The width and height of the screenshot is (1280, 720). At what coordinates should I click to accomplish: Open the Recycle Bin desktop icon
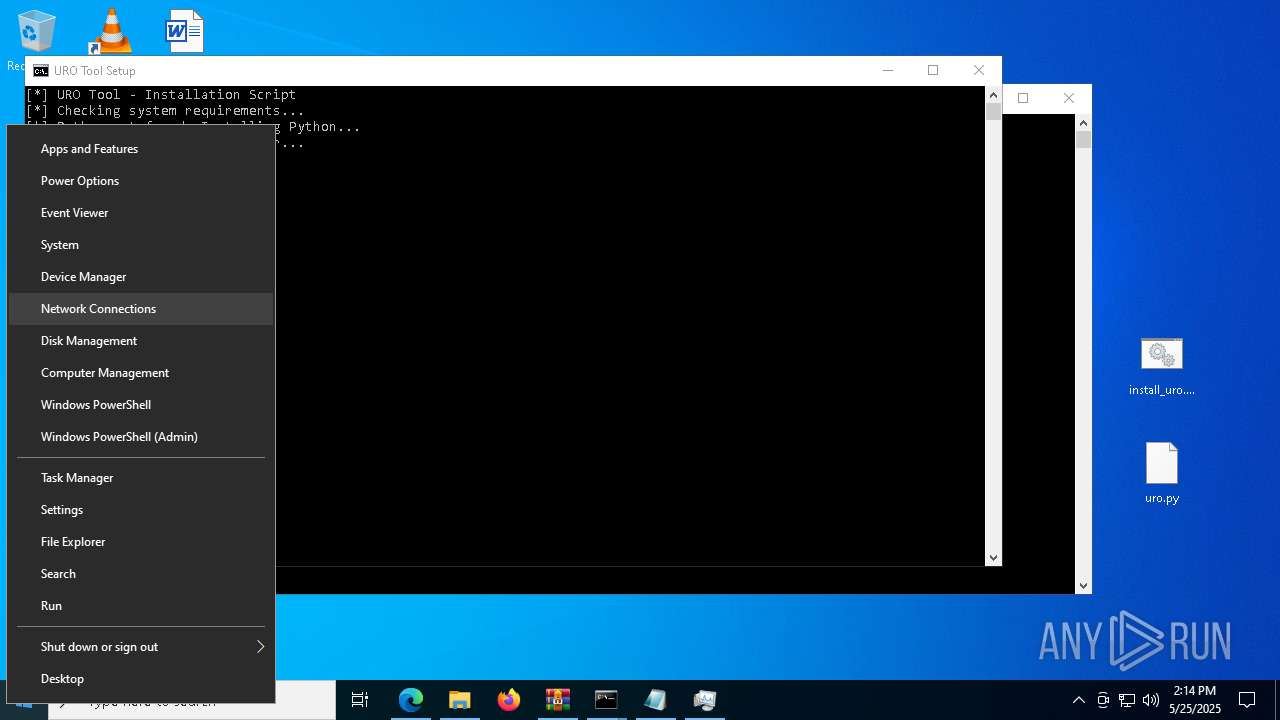[x=36, y=32]
